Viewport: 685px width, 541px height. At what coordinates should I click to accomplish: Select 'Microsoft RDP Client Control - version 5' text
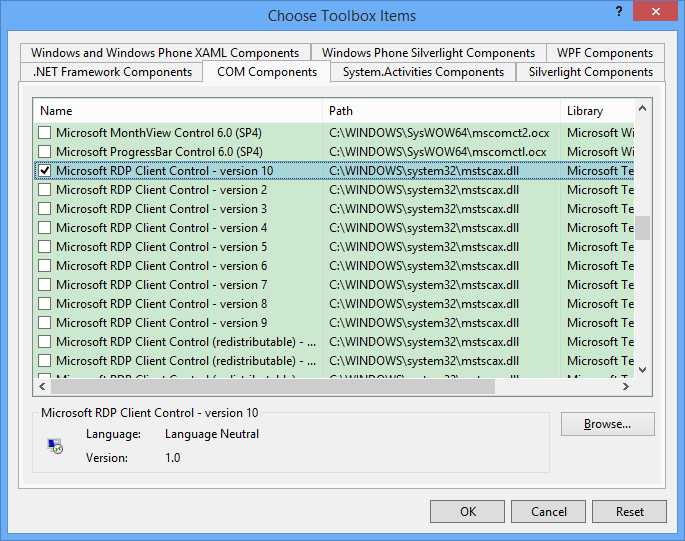click(x=161, y=247)
